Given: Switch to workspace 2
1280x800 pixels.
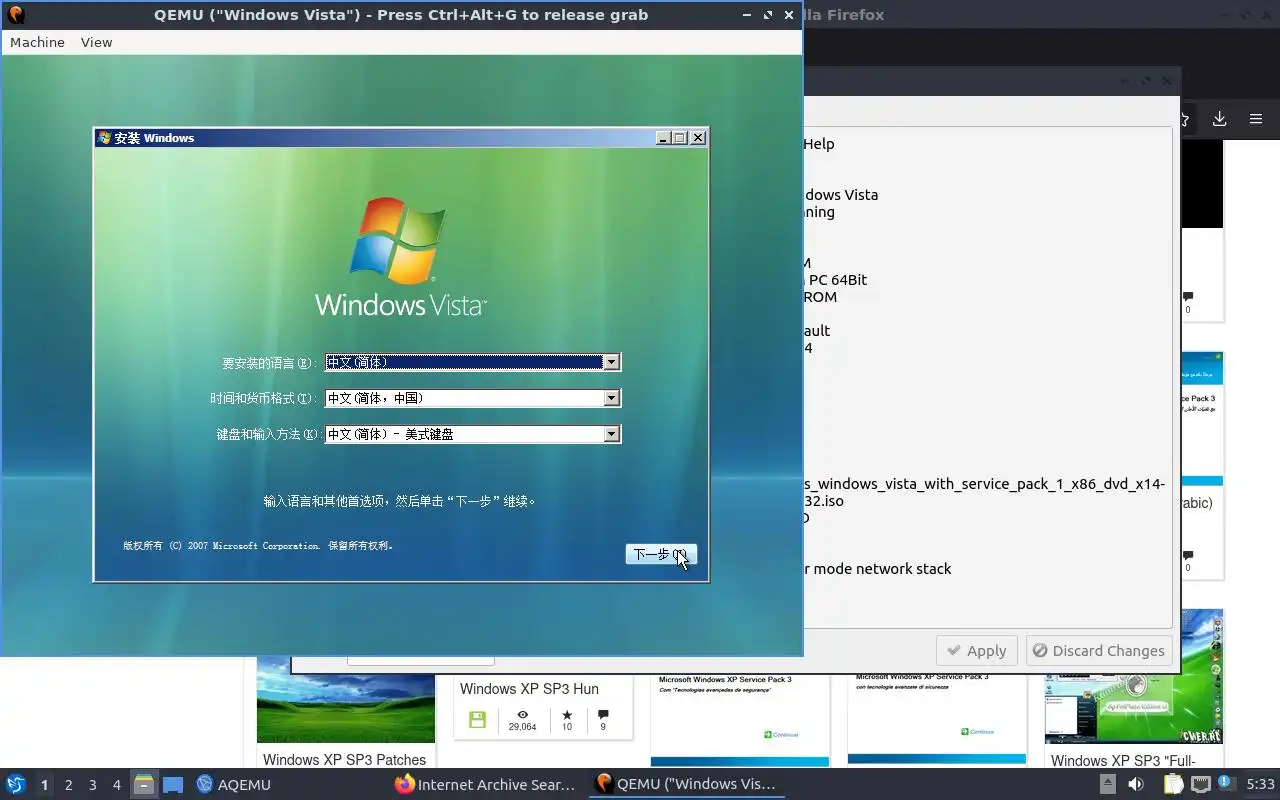Looking at the screenshot, I should pyautogui.click(x=69, y=785).
